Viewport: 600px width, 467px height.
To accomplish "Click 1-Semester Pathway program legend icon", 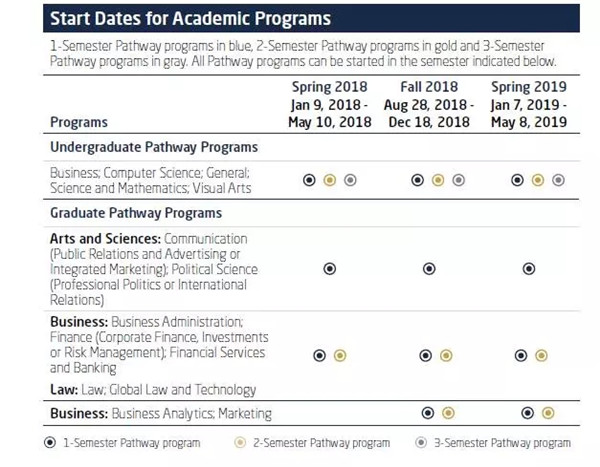I will point(51,442).
